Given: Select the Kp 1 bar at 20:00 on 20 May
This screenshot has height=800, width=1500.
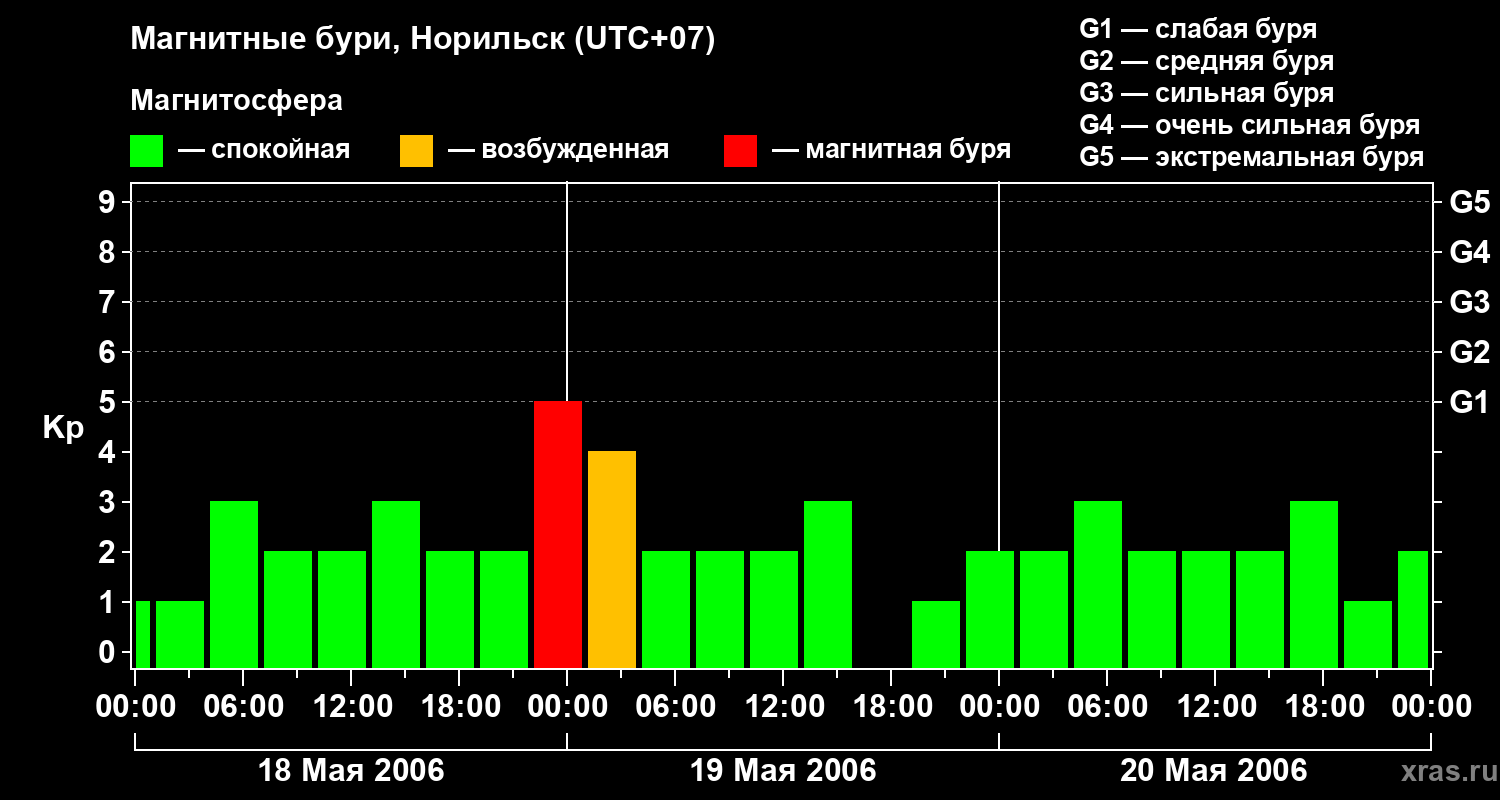Looking at the screenshot, I should [1368, 634].
